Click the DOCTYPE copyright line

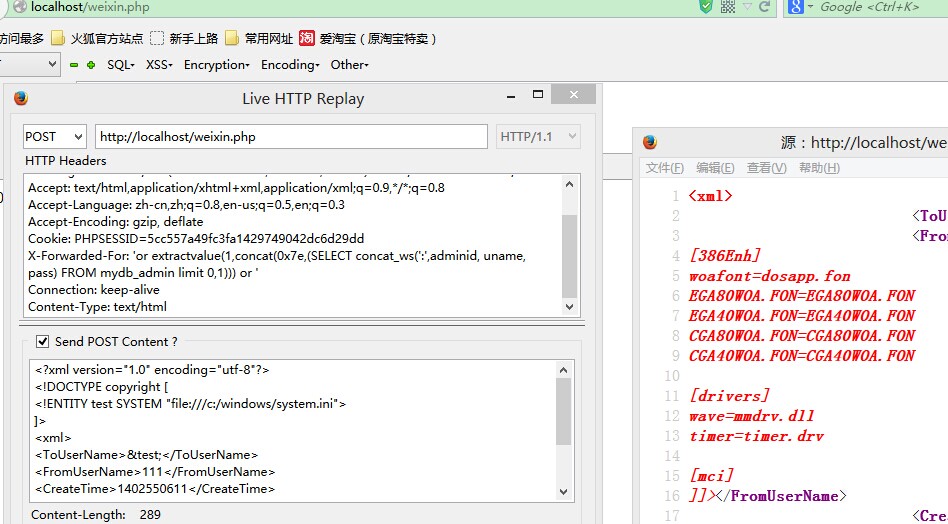point(102,387)
